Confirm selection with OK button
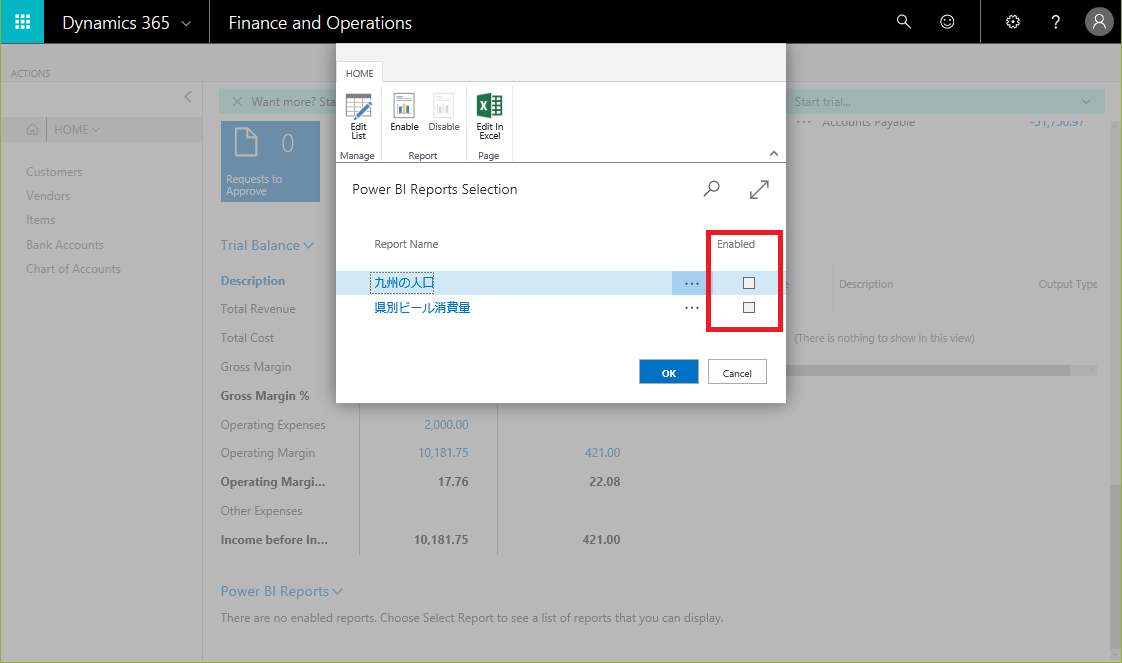Image resolution: width=1122 pixels, height=663 pixels. (668, 372)
